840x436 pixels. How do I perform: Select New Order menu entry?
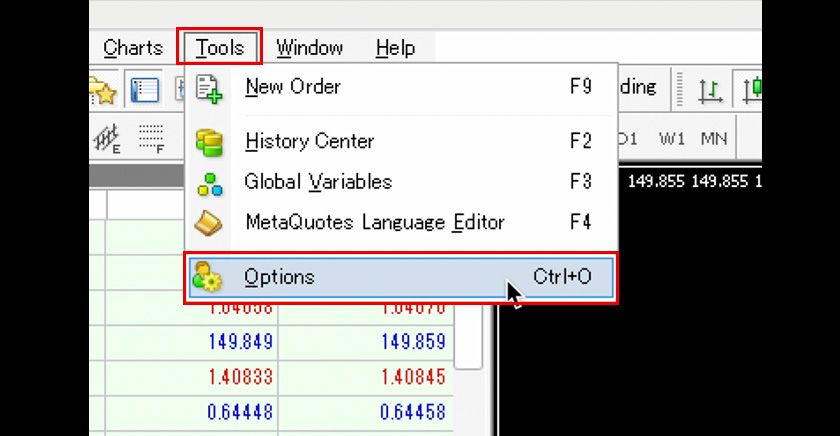pyautogui.click(x=401, y=87)
